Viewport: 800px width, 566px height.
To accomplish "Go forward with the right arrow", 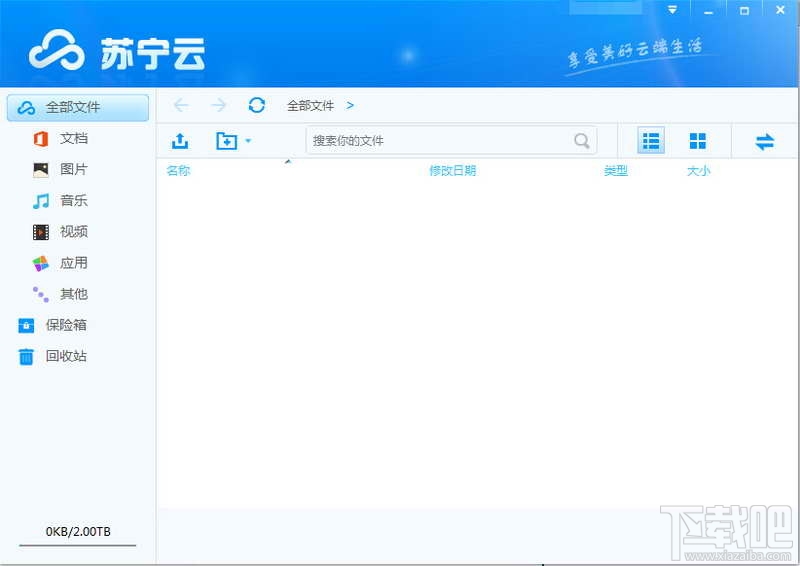I will (x=219, y=105).
